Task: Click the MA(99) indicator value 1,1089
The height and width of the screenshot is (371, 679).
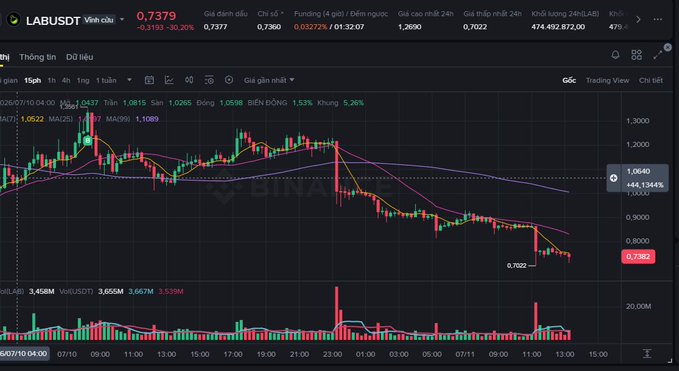Action: (x=147, y=119)
